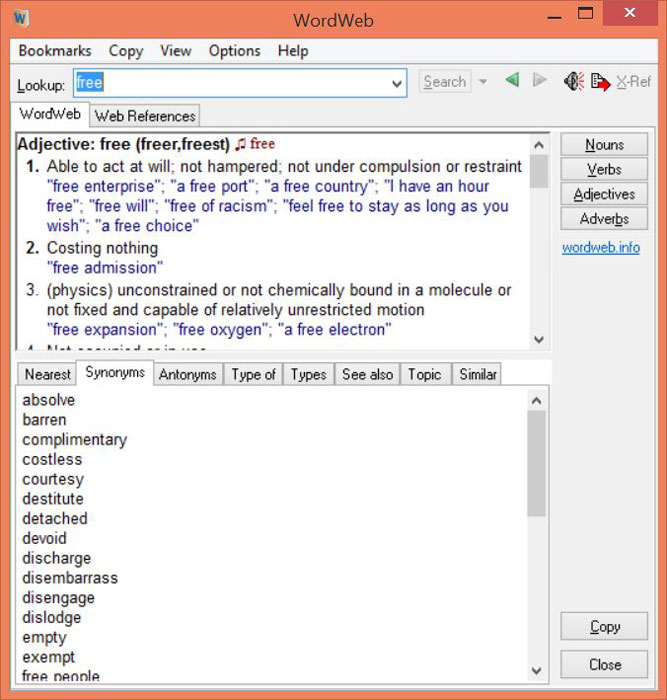Open the Lookup history dropdown arrow
The width and height of the screenshot is (667, 700).
396,83
